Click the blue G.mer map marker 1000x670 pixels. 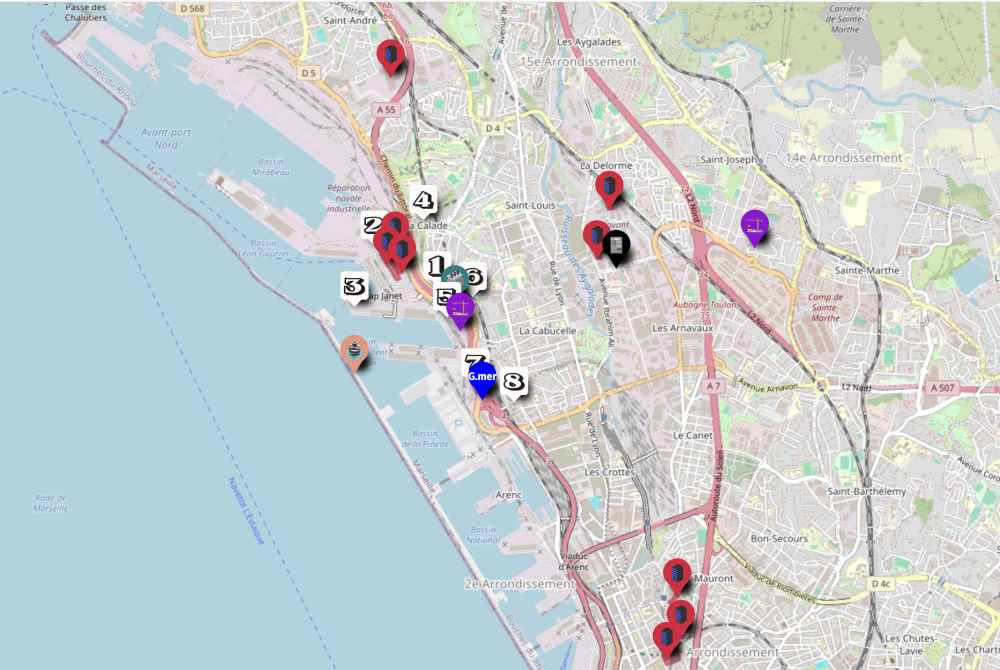tap(483, 378)
